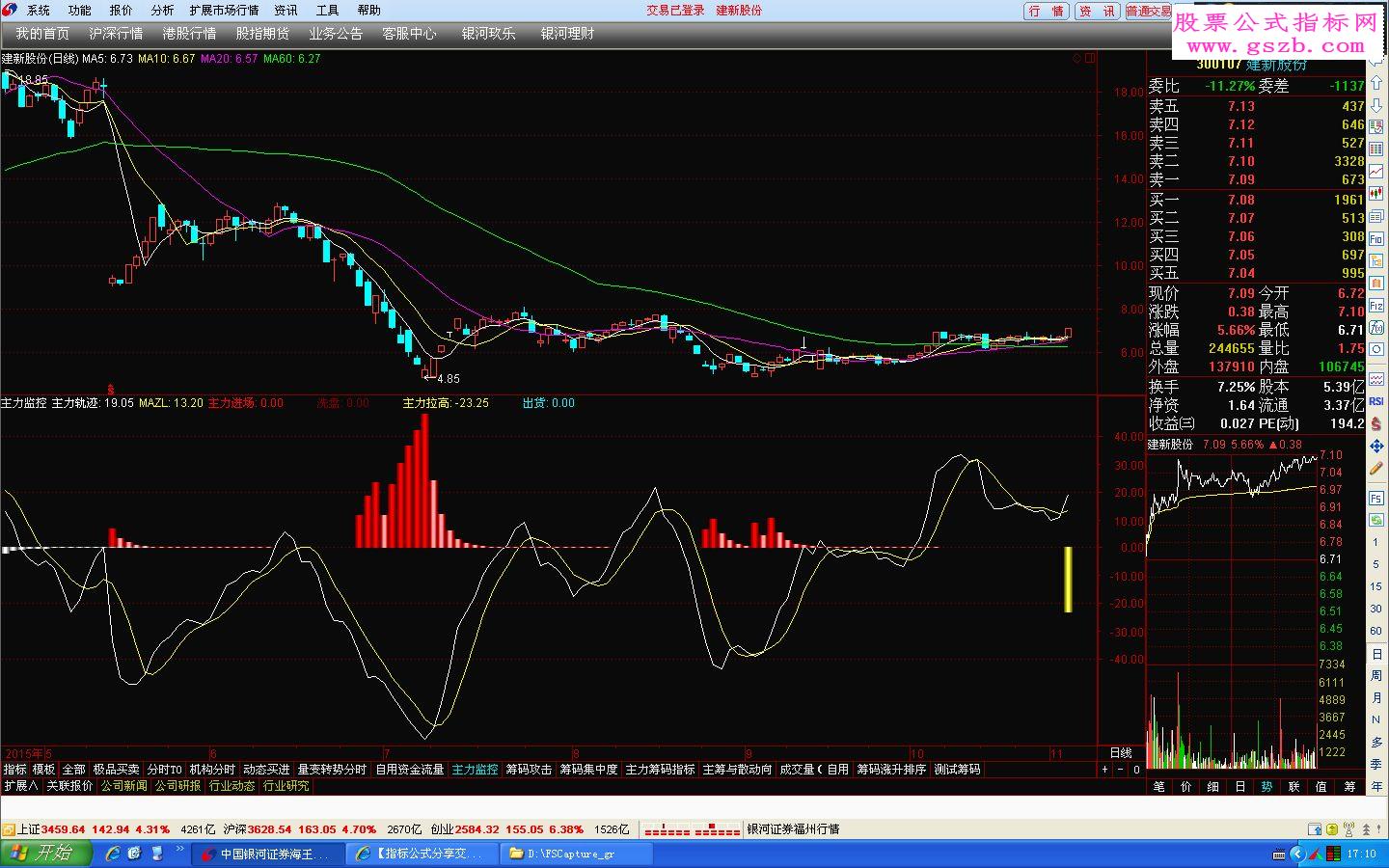This screenshot has width=1389, height=868.
Task: Open the 日线 period selector
Action: [x=1121, y=752]
